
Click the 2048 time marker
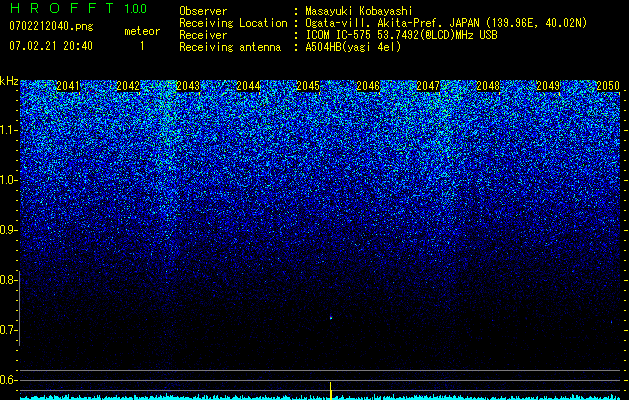(x=488, y=86)
